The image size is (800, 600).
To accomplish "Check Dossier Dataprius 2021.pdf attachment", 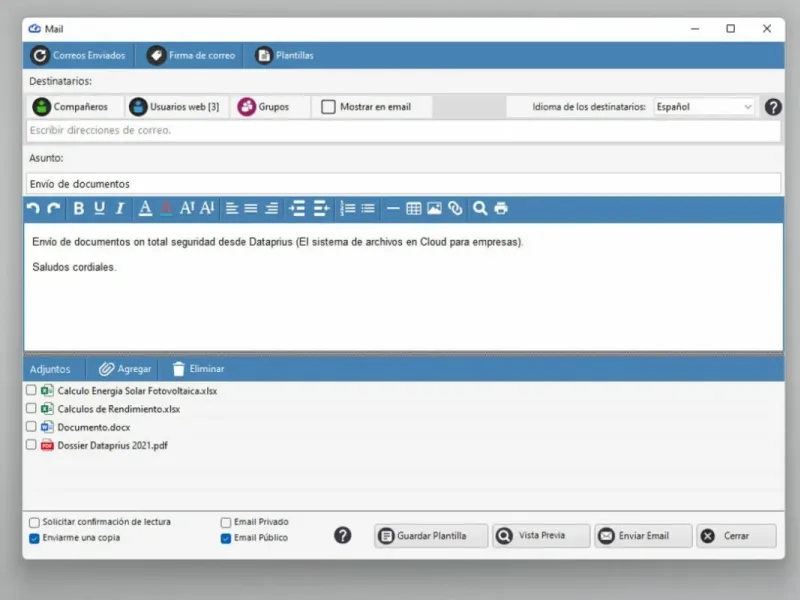I will (x=31, y=445).
